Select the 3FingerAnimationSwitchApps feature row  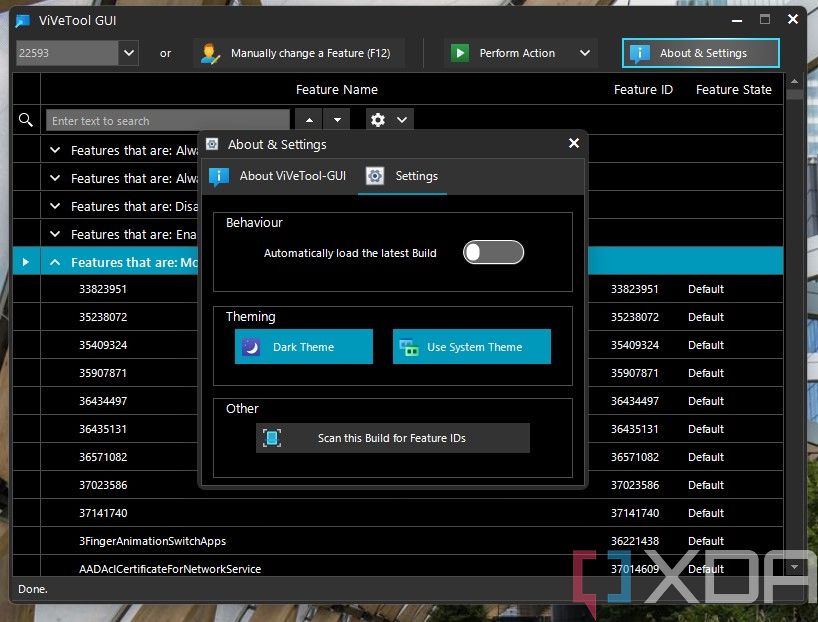[150, 541]
